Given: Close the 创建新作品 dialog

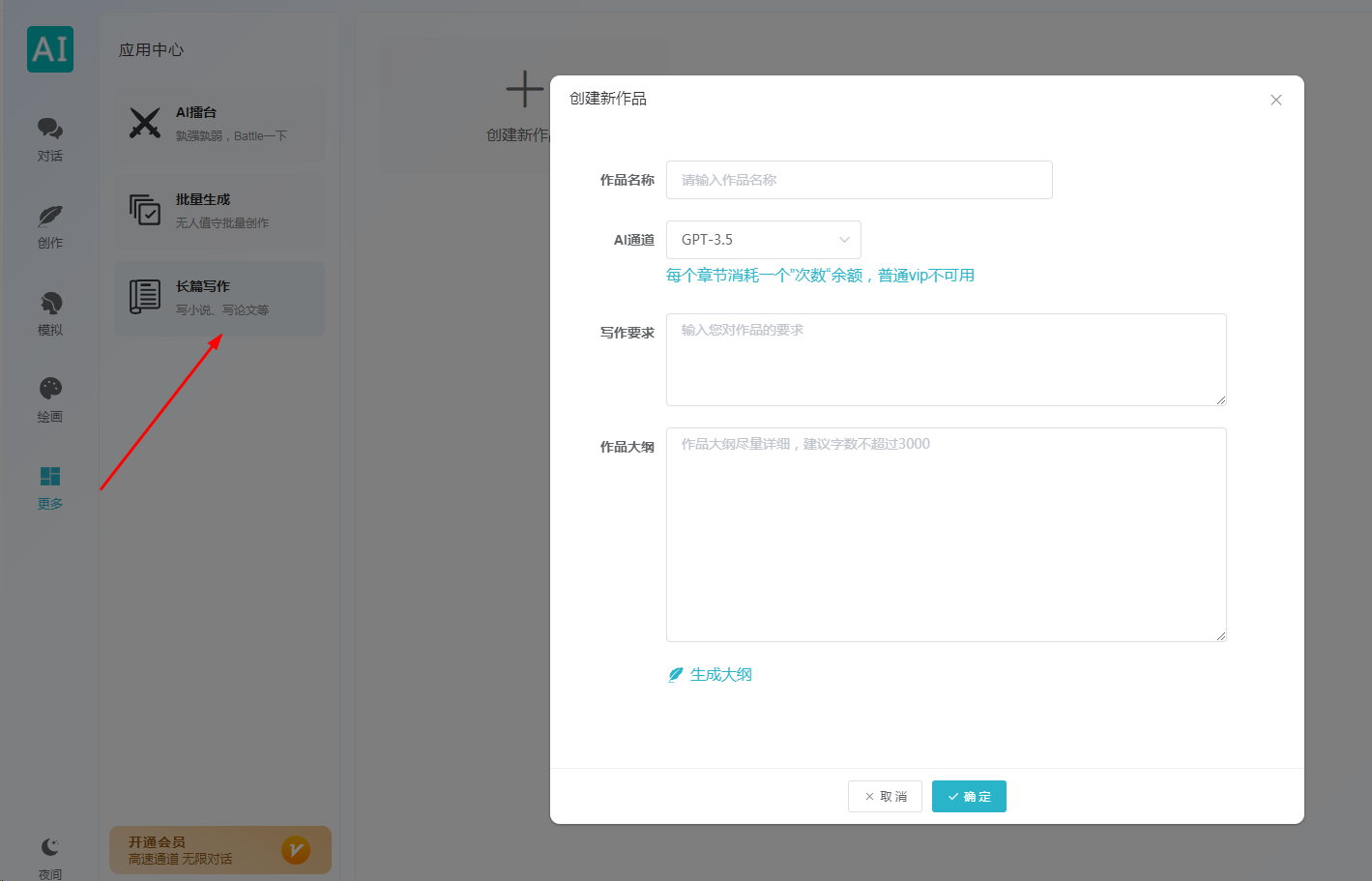Looking at the screenshot, I should pyautogui.click(x=1276, y=100).
